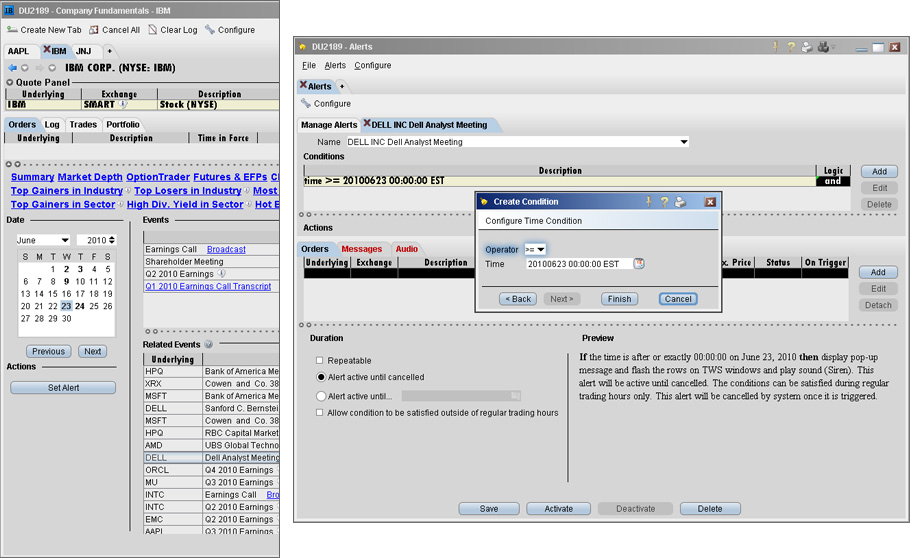The image size is (910, 558).
Task: Click the info icon next to SMART
Action: pos(122,104)
